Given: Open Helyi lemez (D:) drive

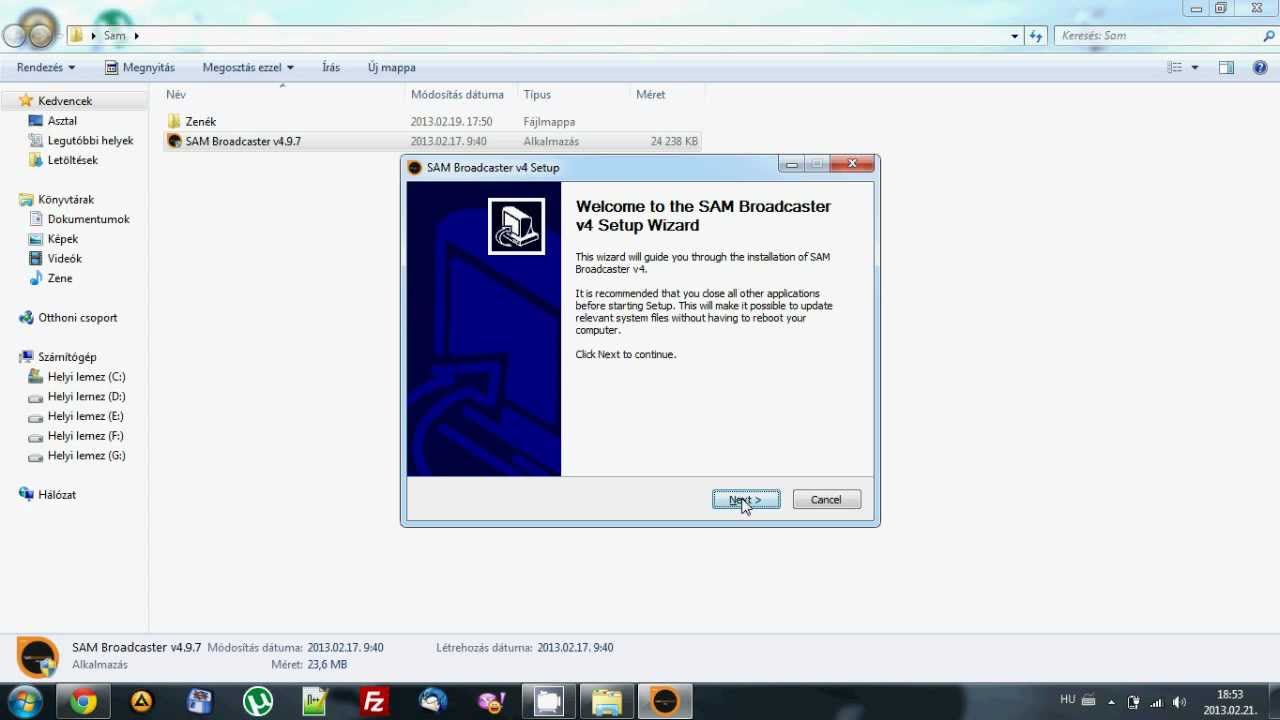Looking at the screenshot, I should [86, 397].
